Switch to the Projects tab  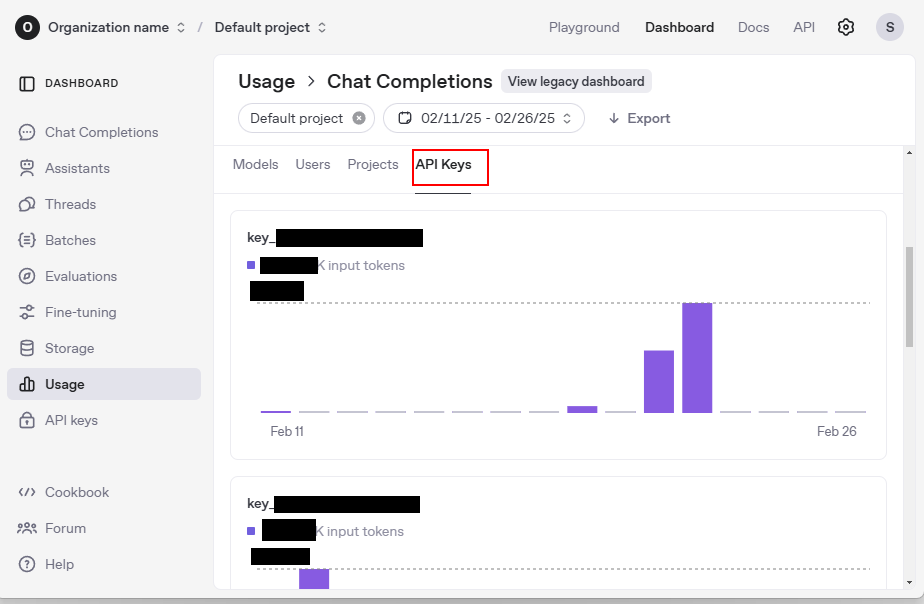(x=373, y=164)
